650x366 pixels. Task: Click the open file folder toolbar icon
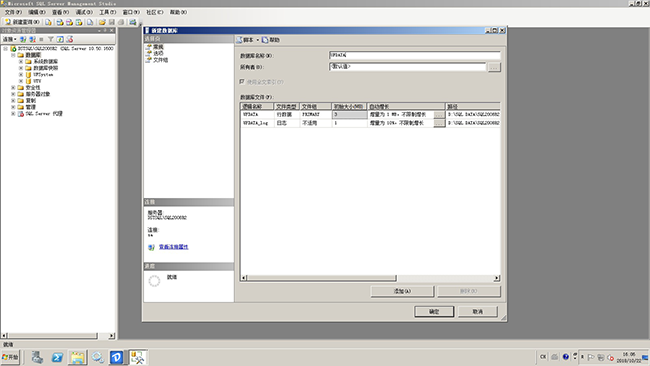click(x=102, y=22)
